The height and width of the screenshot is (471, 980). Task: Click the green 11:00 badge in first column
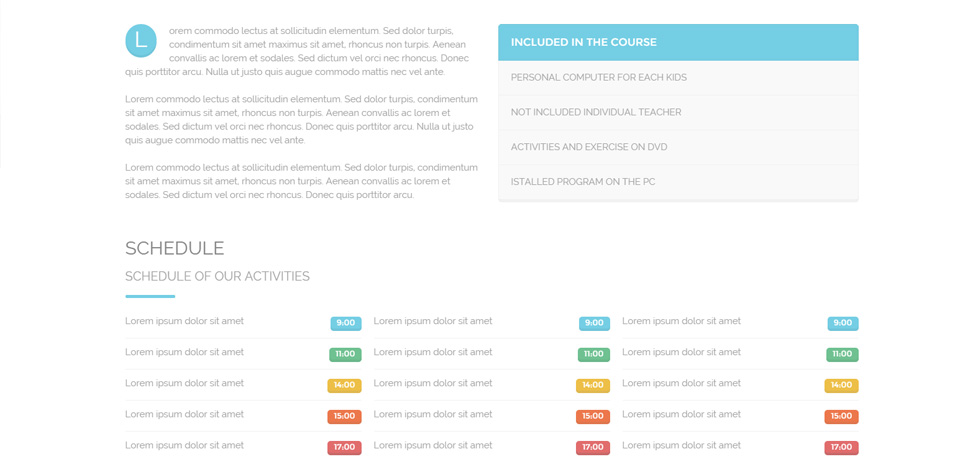345,354
